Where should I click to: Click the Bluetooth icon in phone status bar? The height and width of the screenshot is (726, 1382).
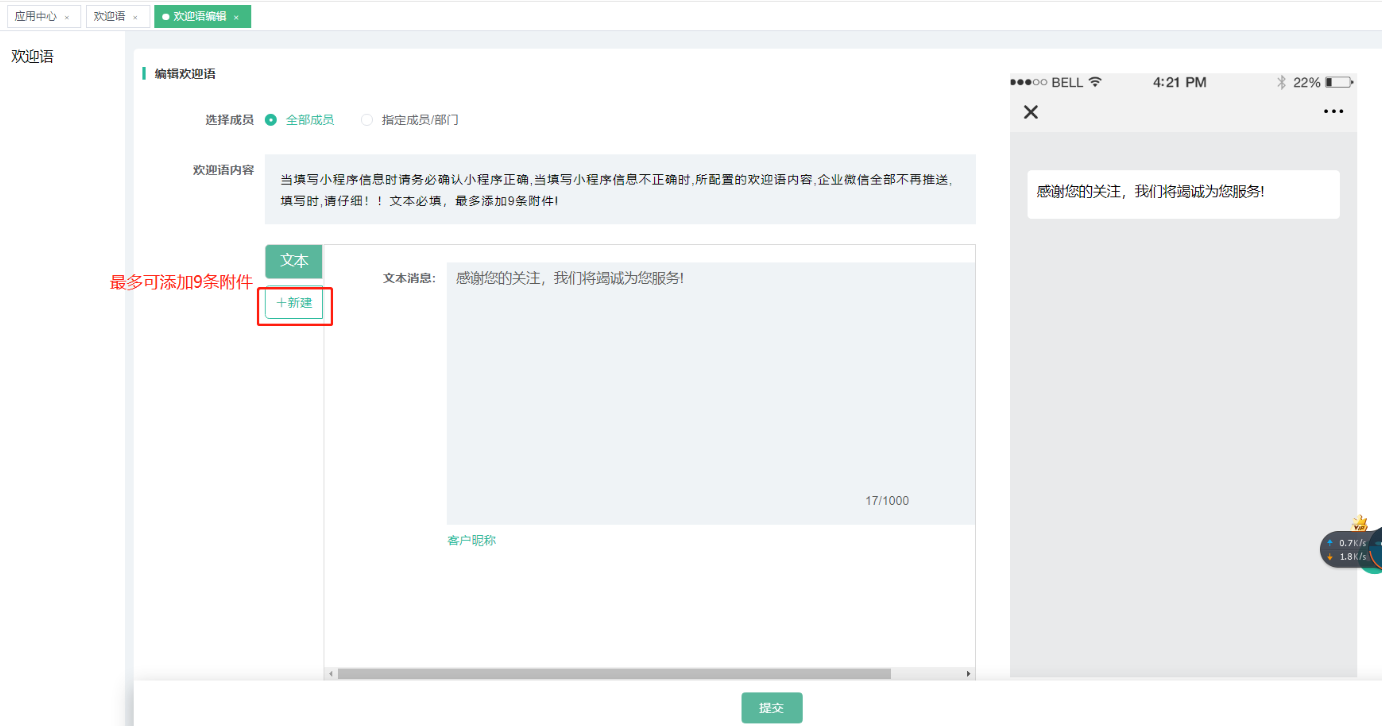click(x=1281, y=82)
